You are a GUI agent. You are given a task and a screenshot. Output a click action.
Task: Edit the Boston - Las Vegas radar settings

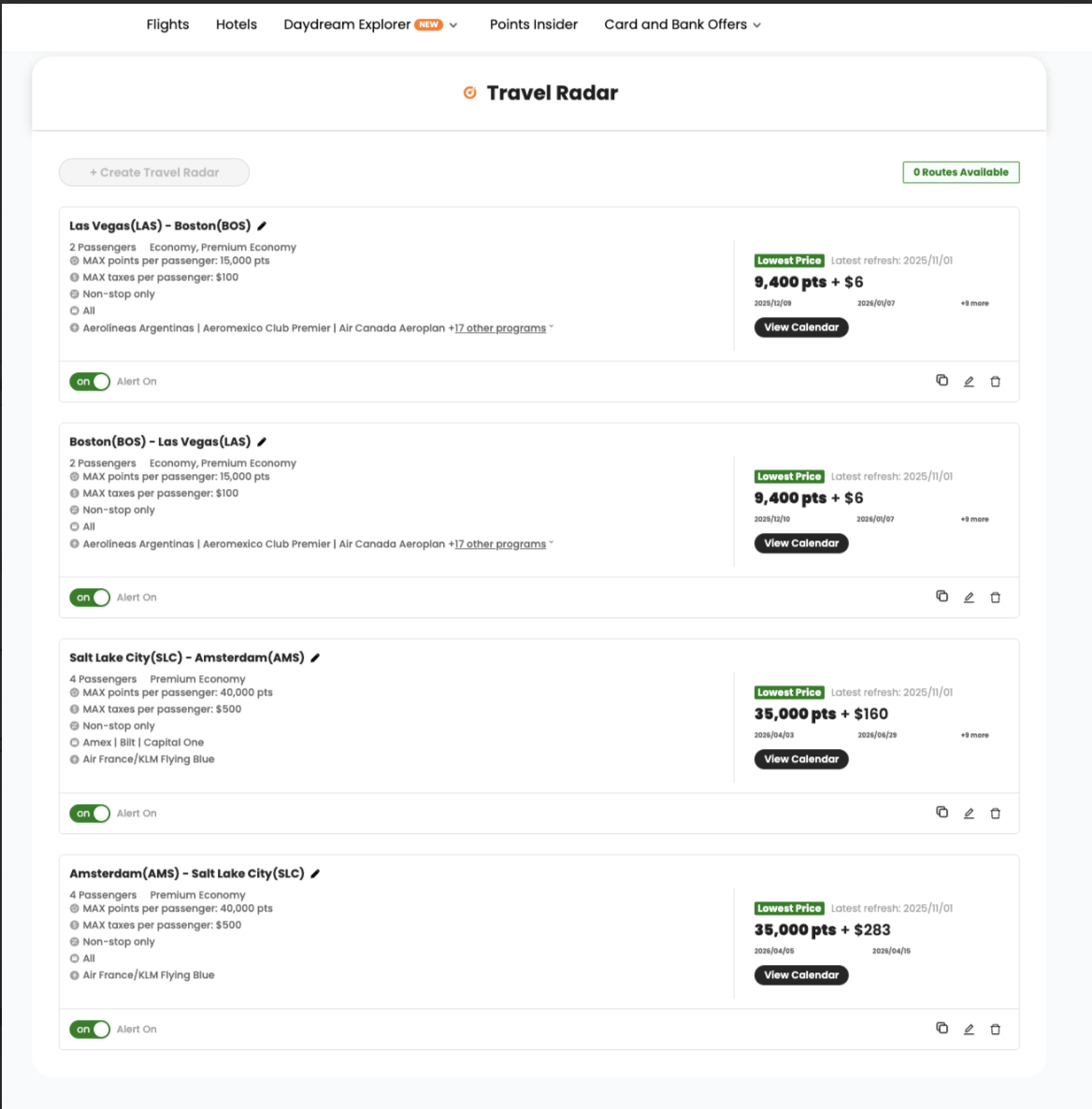[x=969, y=598]
